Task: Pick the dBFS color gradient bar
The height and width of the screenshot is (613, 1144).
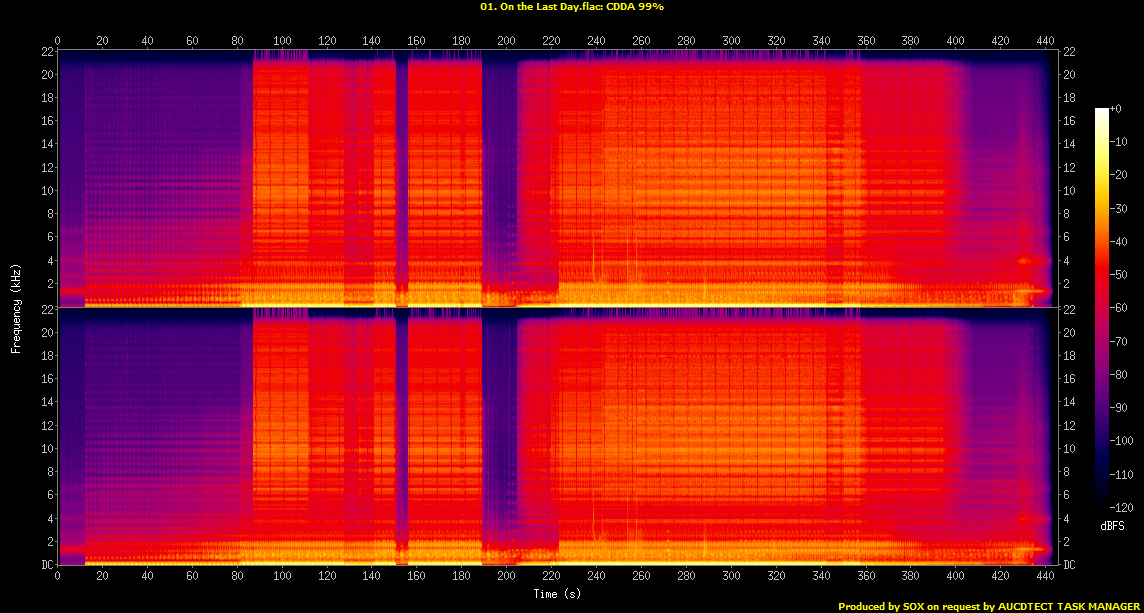Action: (x=1102, y=307)
